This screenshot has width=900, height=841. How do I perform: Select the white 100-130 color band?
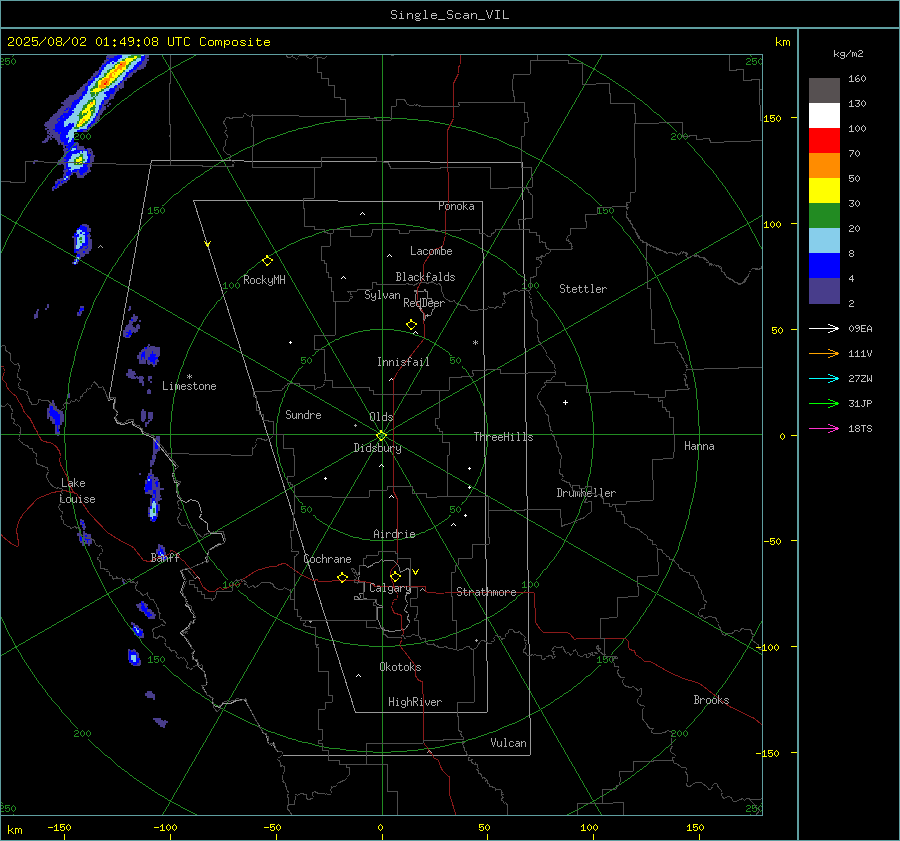coord(824,115)
